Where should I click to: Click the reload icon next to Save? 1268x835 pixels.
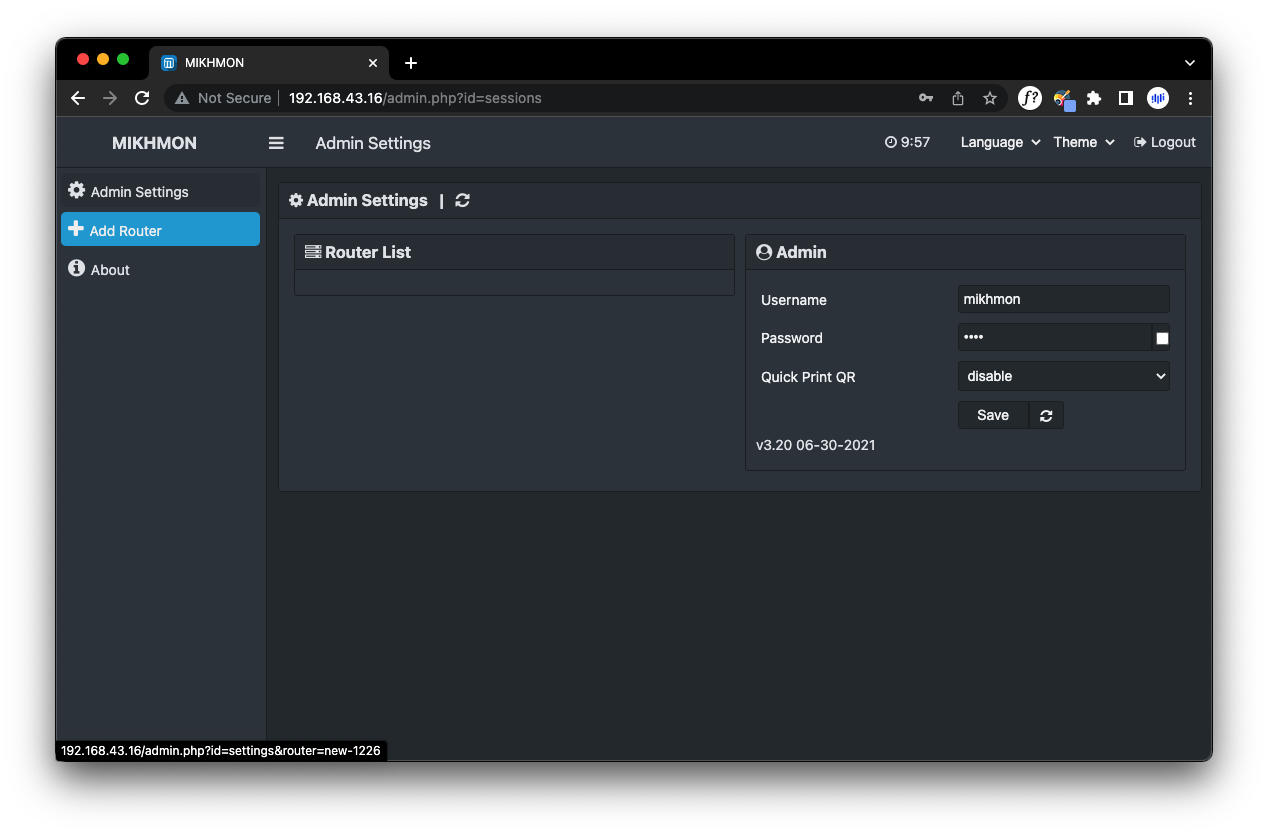[1046, 416]
